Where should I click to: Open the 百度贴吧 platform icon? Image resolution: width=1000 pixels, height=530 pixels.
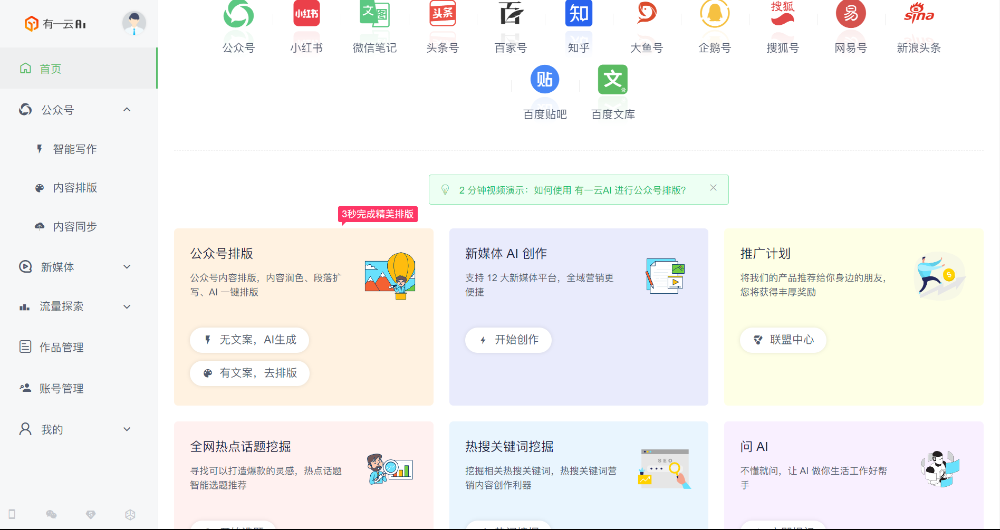[545, 80]
